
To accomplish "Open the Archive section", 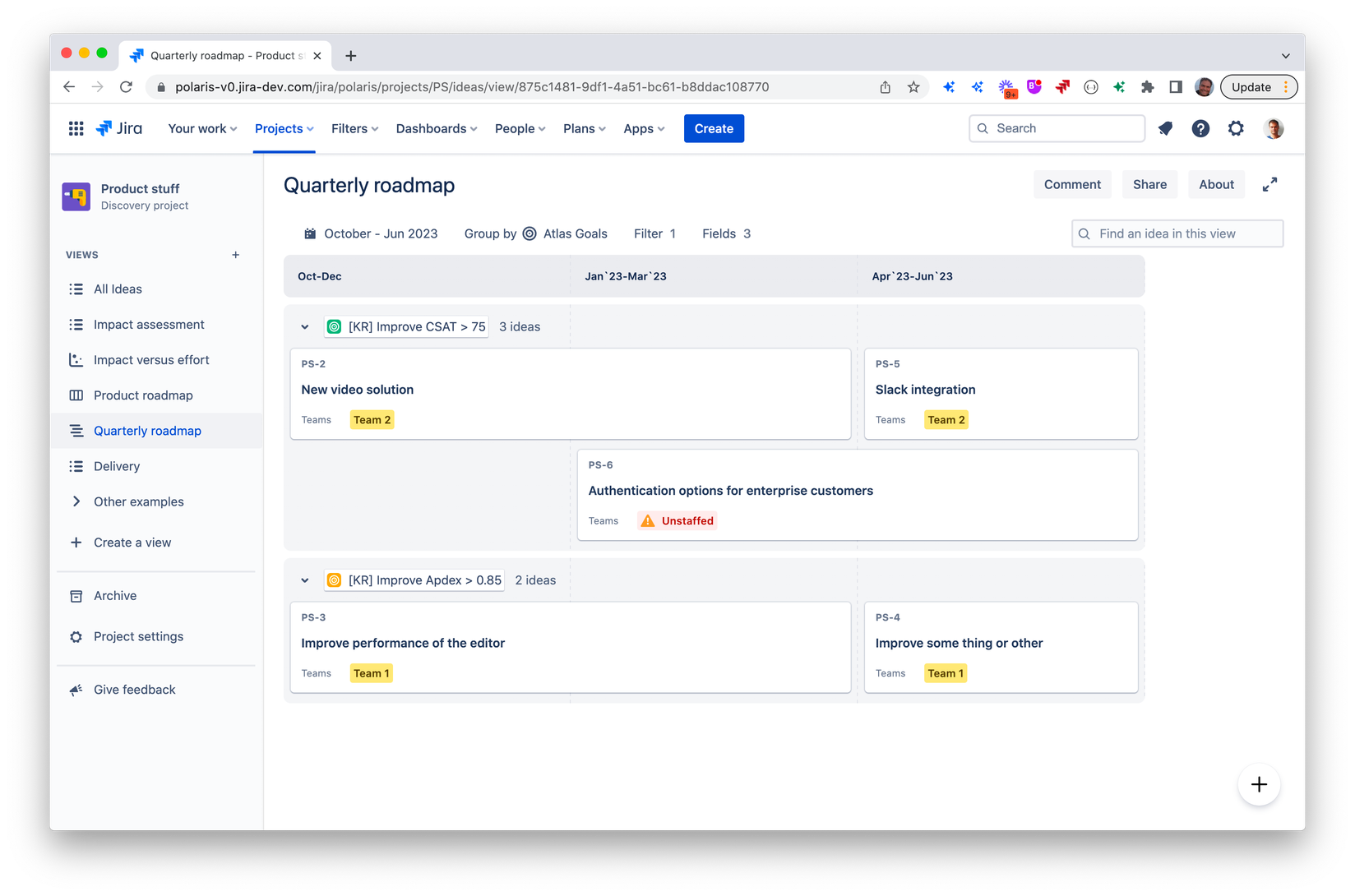I will pos(115,595).
